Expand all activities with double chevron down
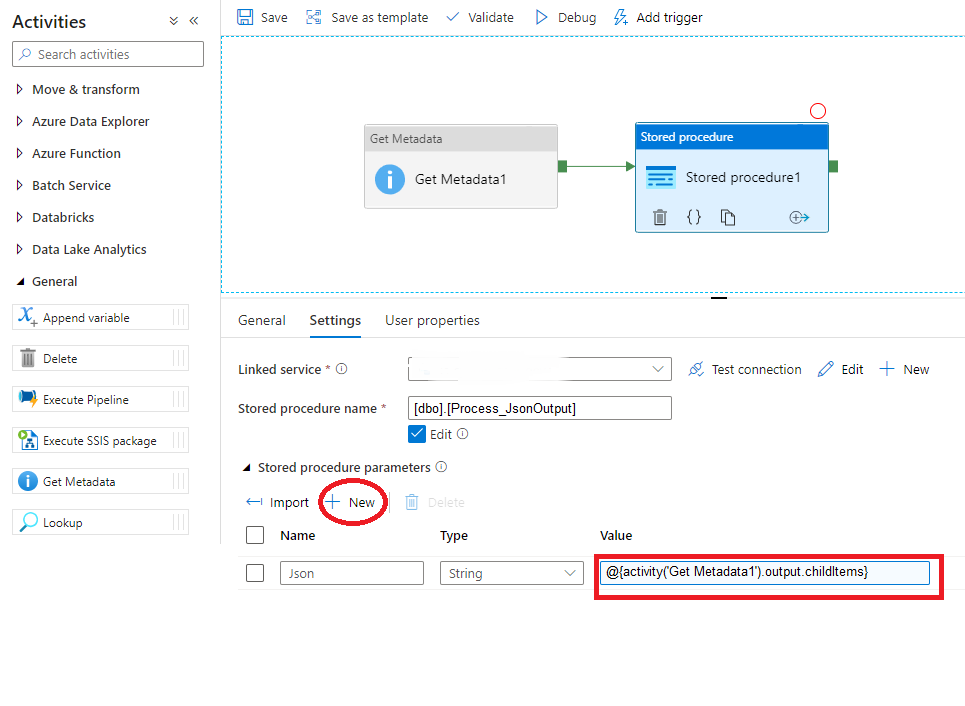Image resolution: width=965 pixels, height=706 pixels. [174, 21]
